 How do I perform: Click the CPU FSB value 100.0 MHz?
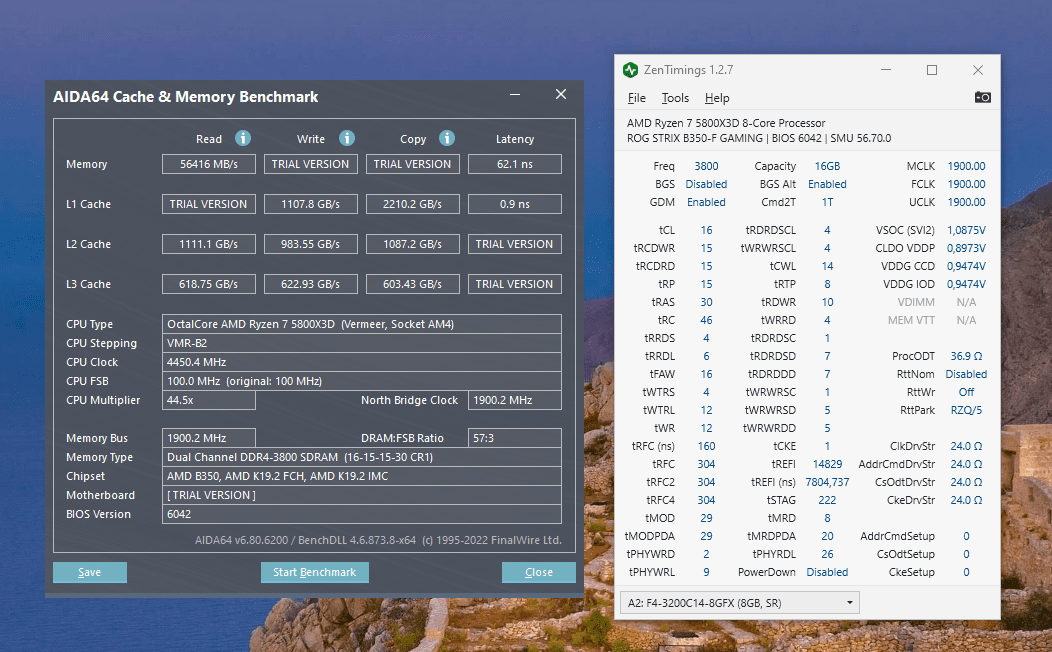coord(362,381)
